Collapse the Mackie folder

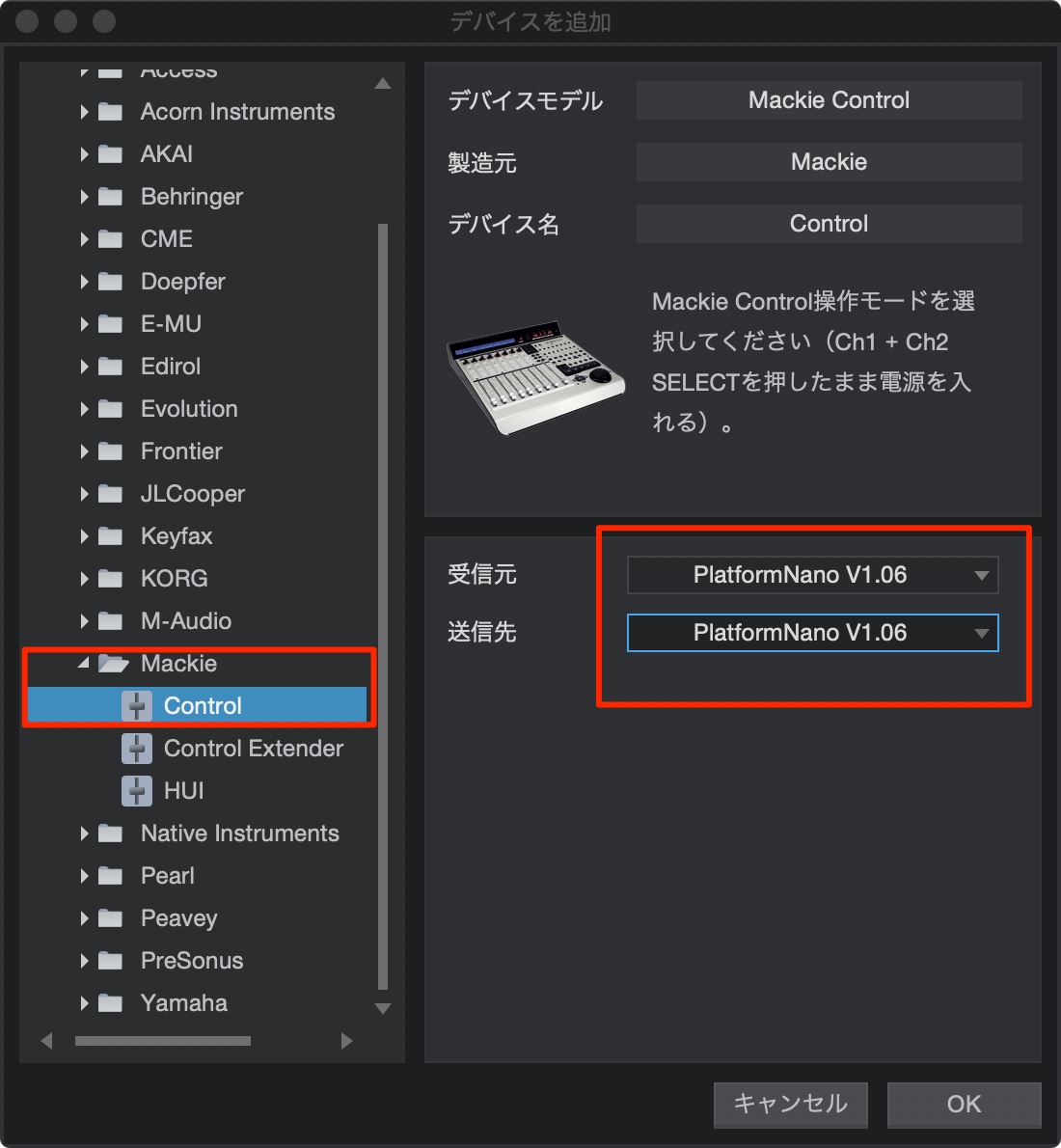tap(84, 663)
